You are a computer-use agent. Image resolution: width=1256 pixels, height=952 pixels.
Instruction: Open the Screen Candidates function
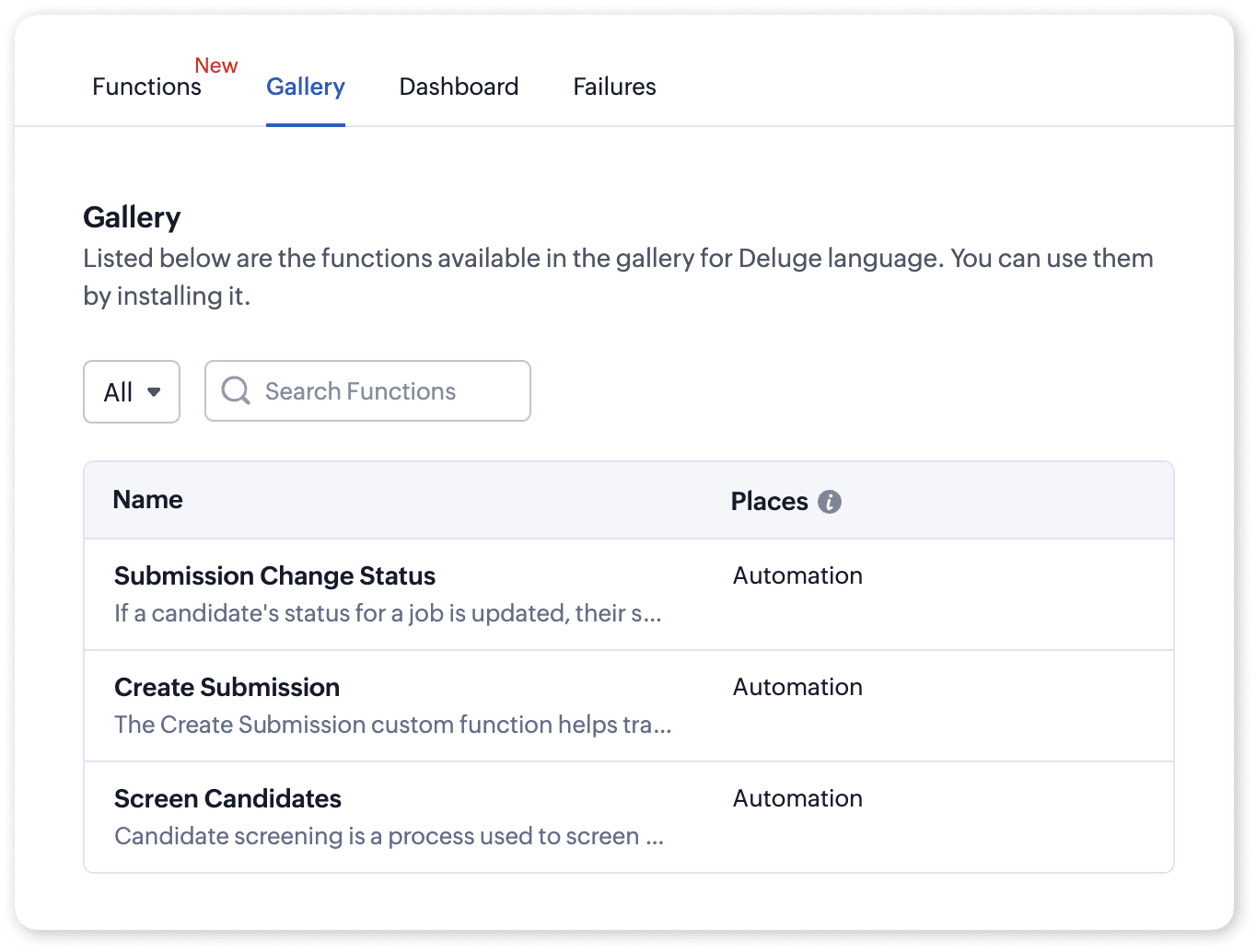click(x=227, y=799)
